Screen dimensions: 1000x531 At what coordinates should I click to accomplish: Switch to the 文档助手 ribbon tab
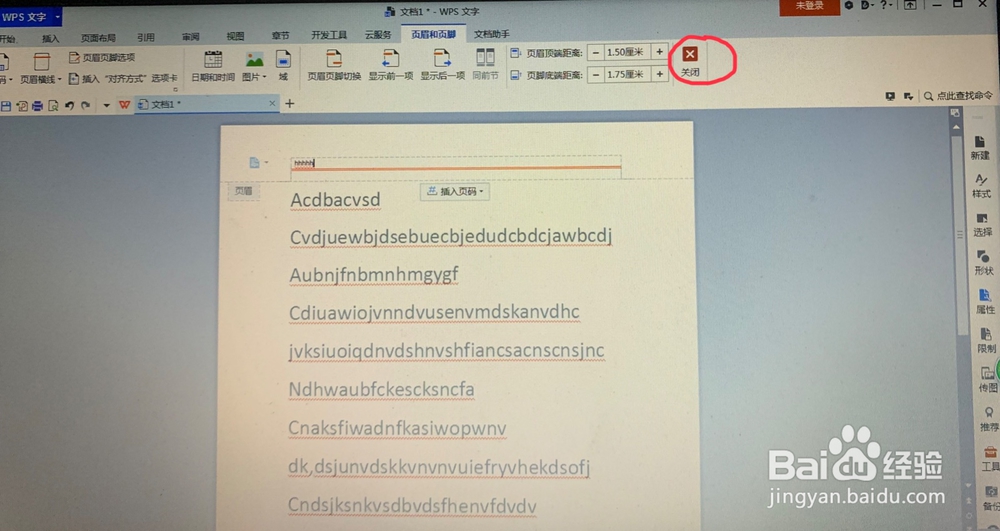pos(491,34)
